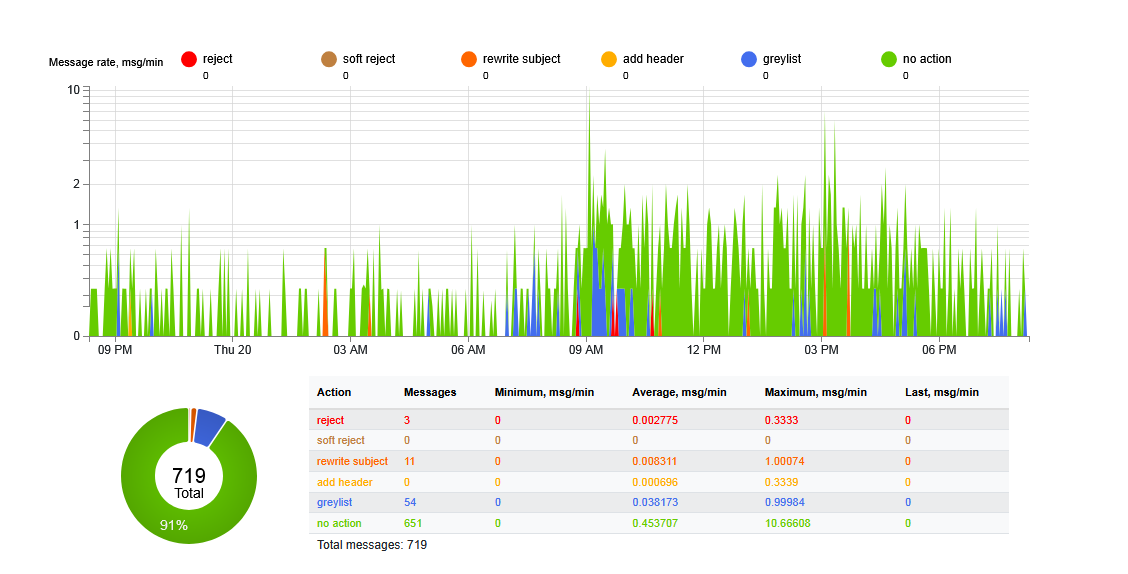Screen dimensions: 1128x574
Task: Click the red reject legend circle
Action: [x=189, y=59]
